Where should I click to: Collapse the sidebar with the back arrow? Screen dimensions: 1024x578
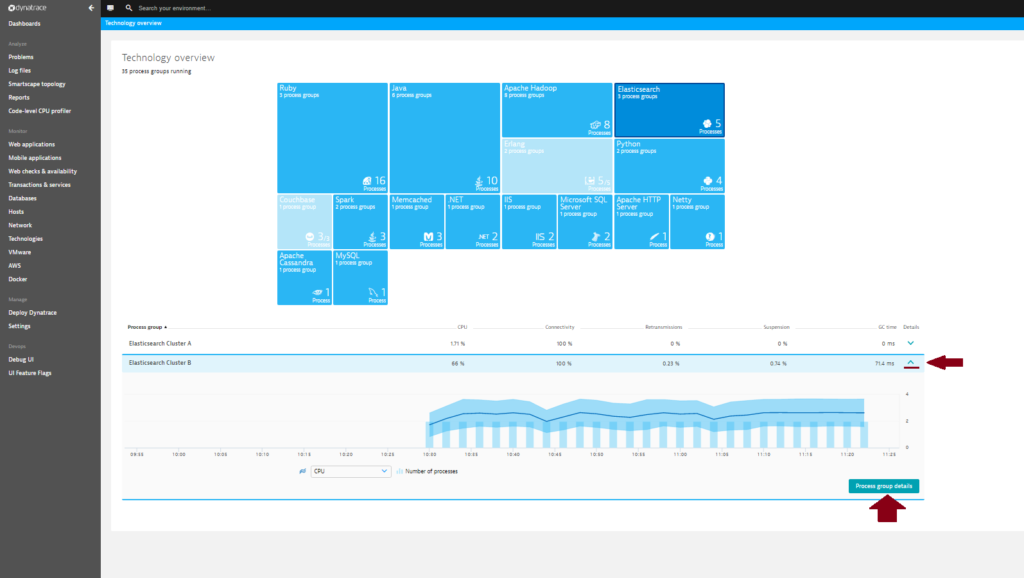pyautogui.click(x=90, y=7)
